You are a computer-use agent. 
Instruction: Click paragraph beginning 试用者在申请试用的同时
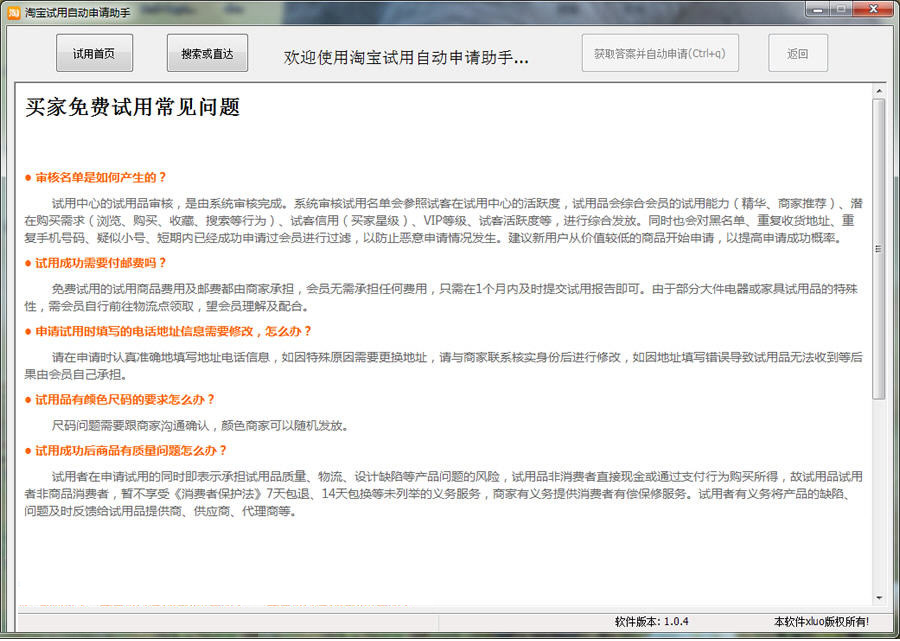click(x=443, y=494)
